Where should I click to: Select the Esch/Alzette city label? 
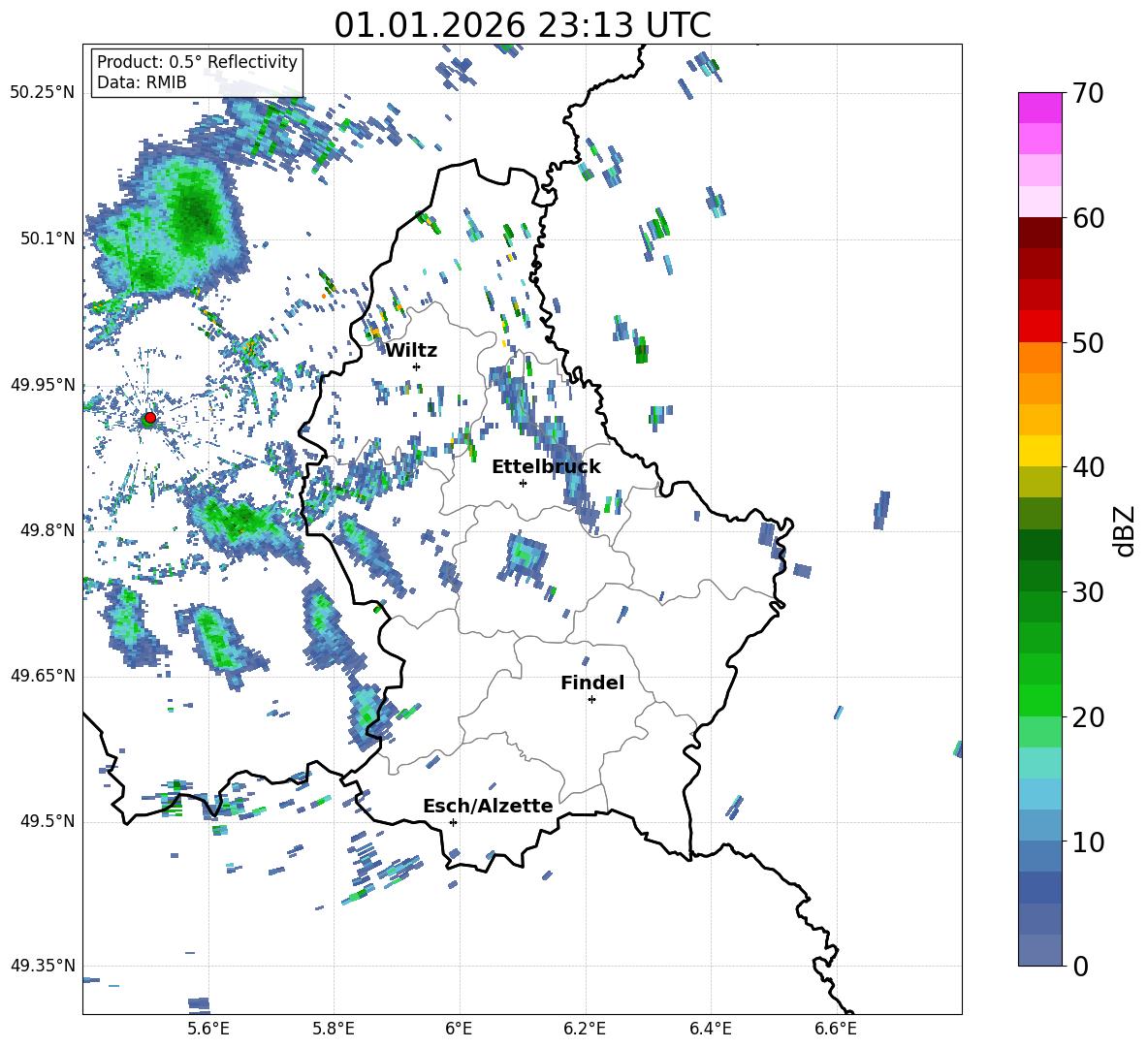pos(488,807)
